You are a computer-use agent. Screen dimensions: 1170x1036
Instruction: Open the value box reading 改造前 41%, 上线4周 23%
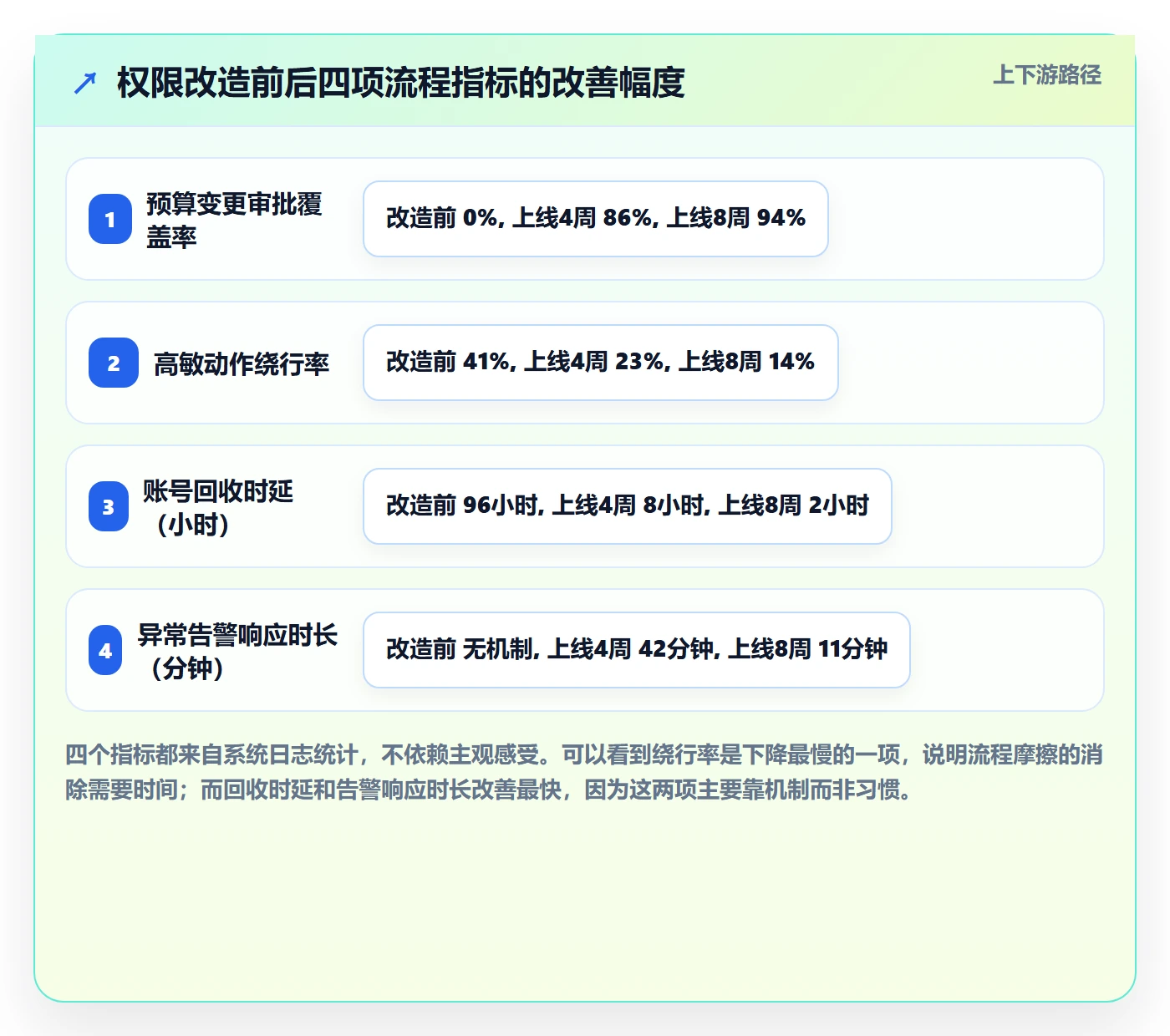pyautogui.click(x=601, y=363)
